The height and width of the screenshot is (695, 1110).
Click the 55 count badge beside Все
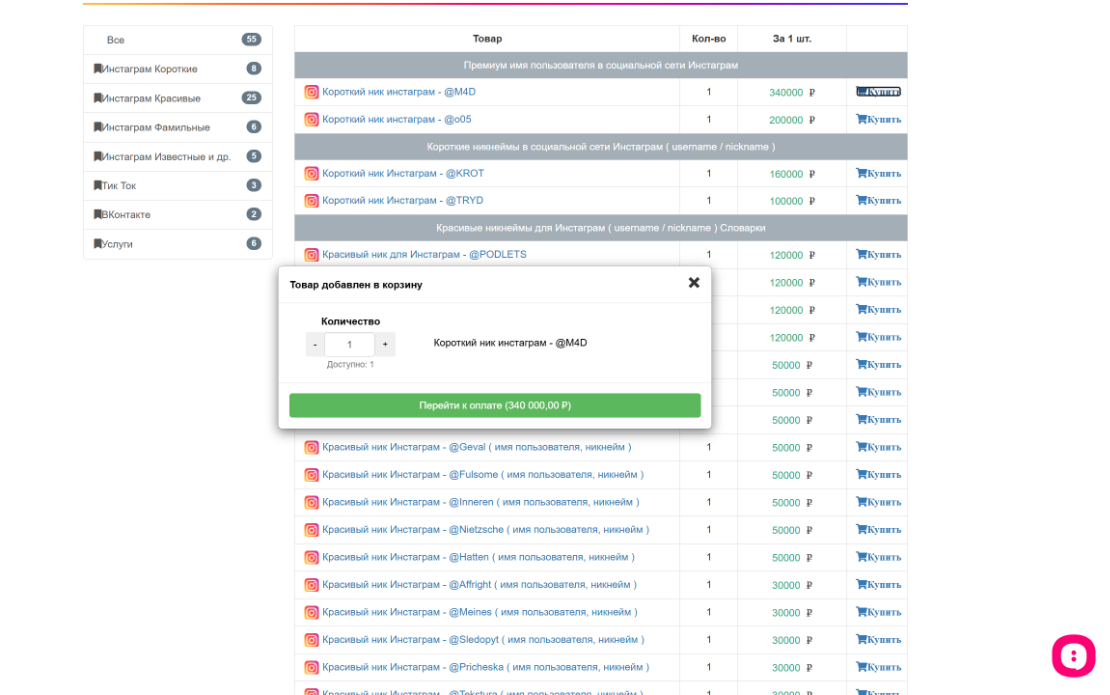(x=251, y=40)
